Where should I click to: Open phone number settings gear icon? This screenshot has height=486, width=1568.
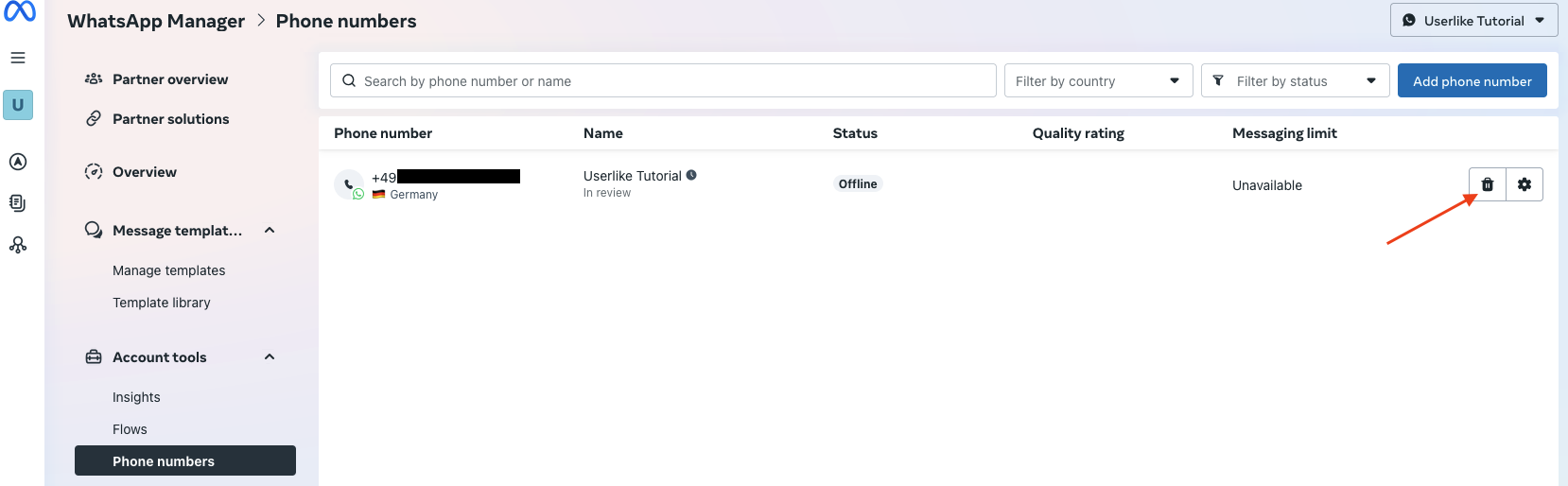1524,184
